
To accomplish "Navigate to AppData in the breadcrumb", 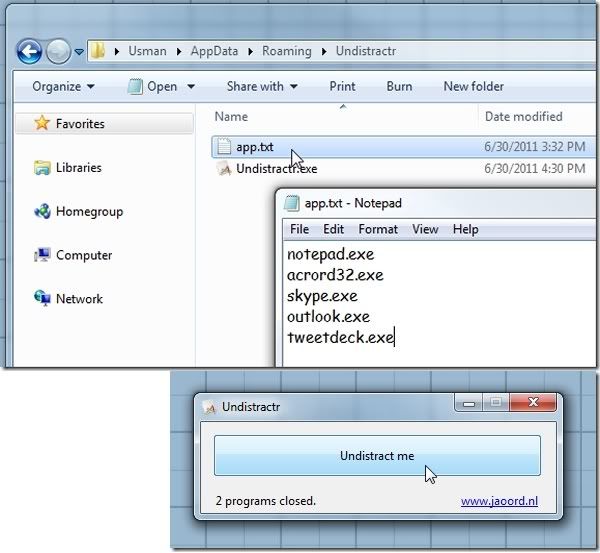I will (214, 51).
